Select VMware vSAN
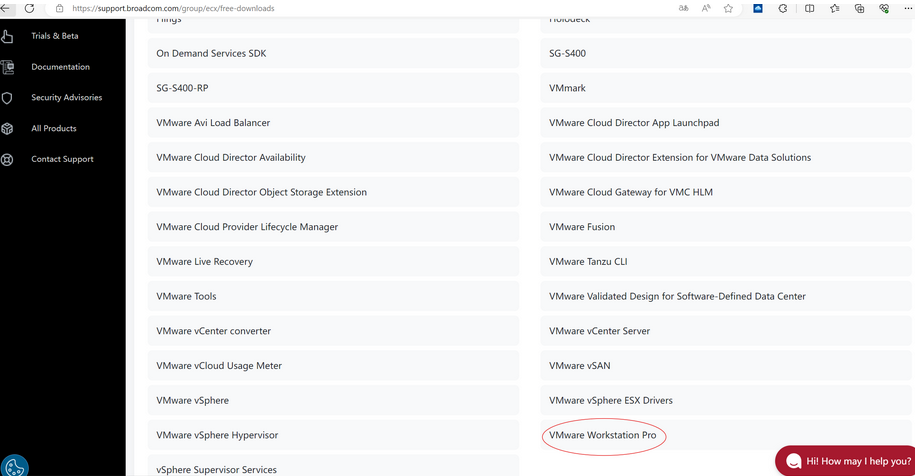Viewport: 915px width, 476px height. (727, 366)
